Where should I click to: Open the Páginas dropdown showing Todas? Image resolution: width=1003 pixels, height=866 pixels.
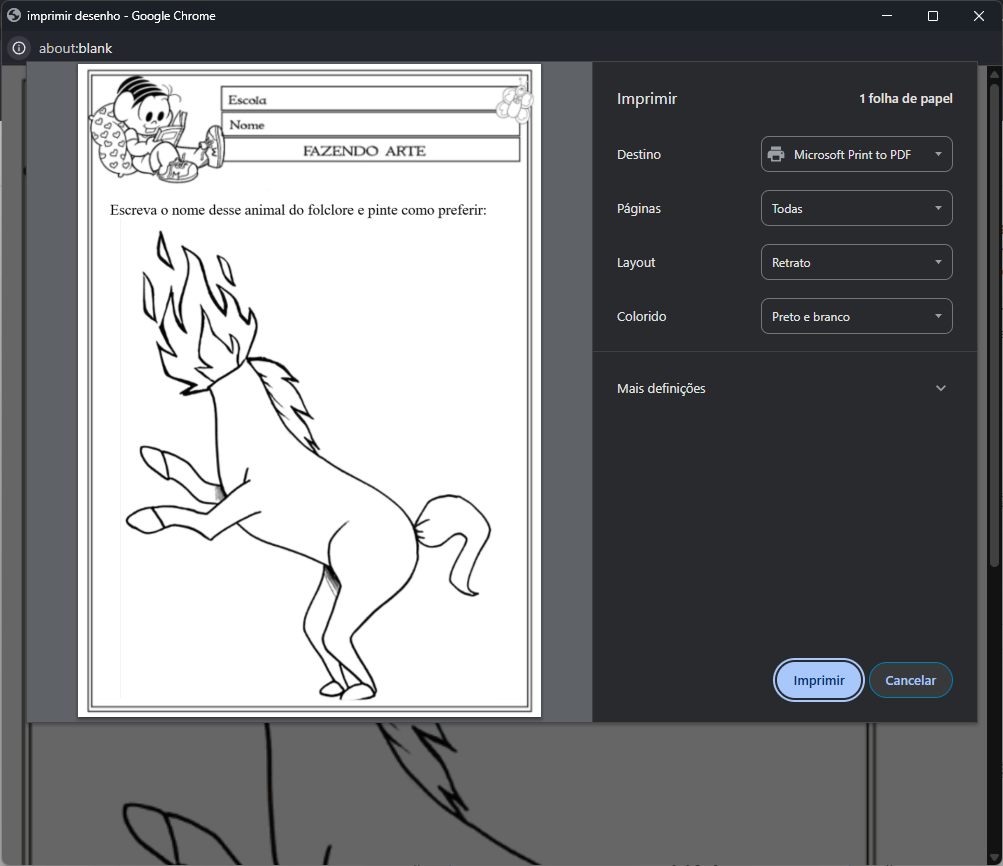point(856,208)
